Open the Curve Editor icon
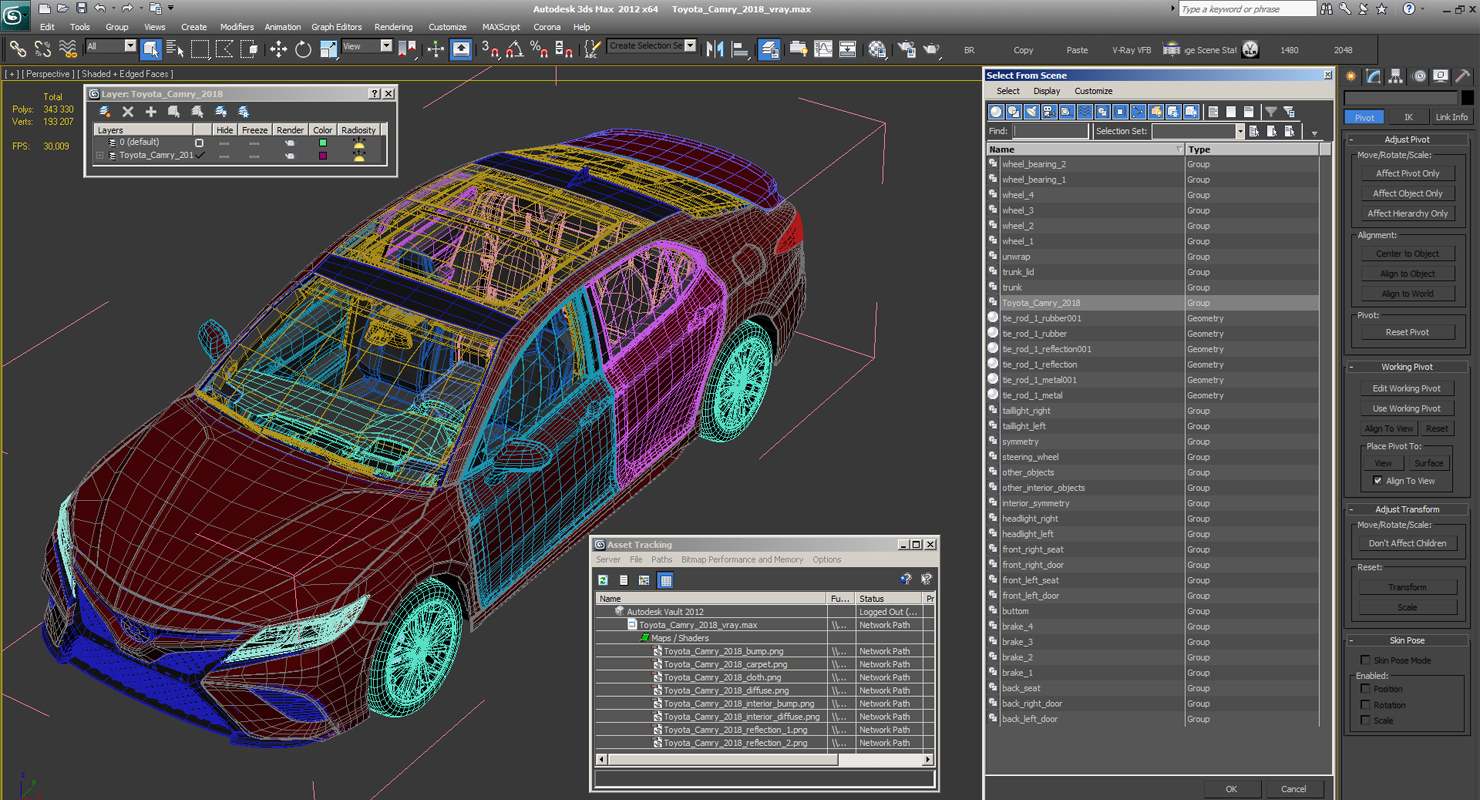 pyautogui.click(x=823, y=49)
